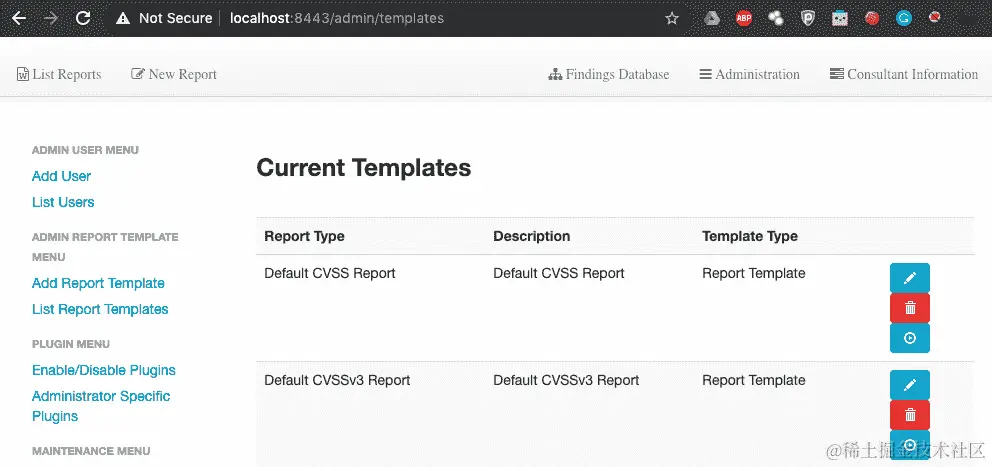Open Enable/Disable Plugins page
992x467 pixels.
point(104,370)
